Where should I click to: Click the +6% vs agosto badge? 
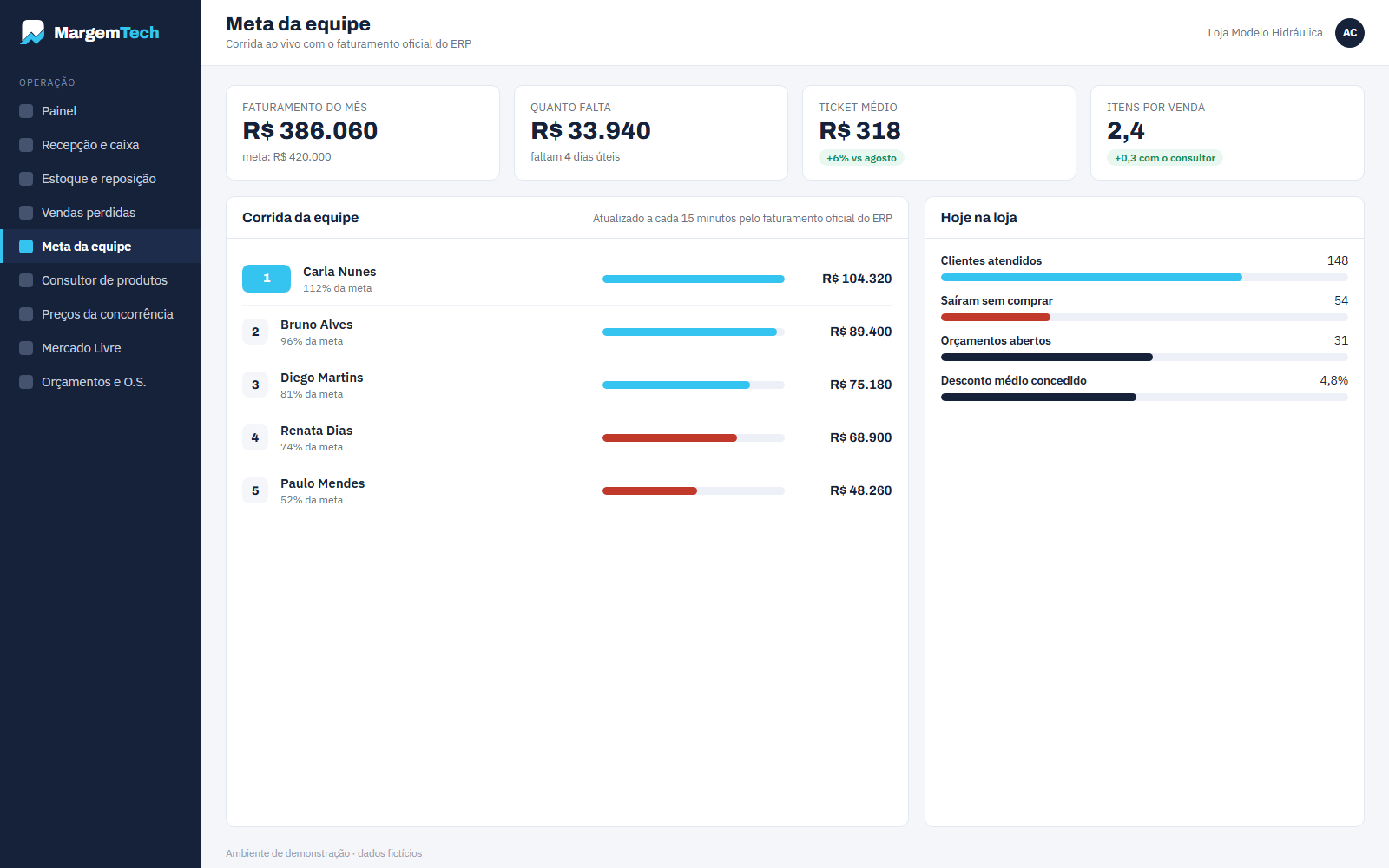click(861, 158)
